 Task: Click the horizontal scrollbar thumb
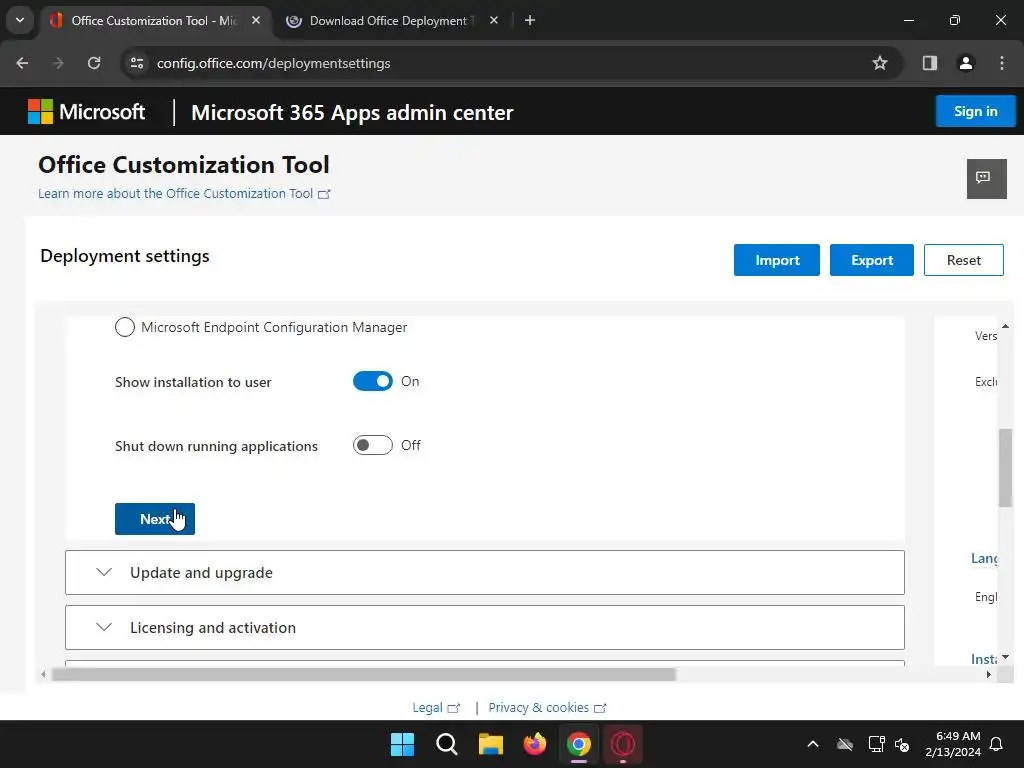coord(364,674)
